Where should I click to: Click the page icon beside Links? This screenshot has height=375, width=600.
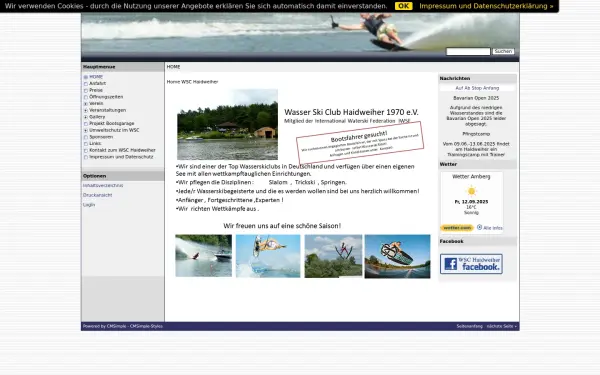coord(86,144)
